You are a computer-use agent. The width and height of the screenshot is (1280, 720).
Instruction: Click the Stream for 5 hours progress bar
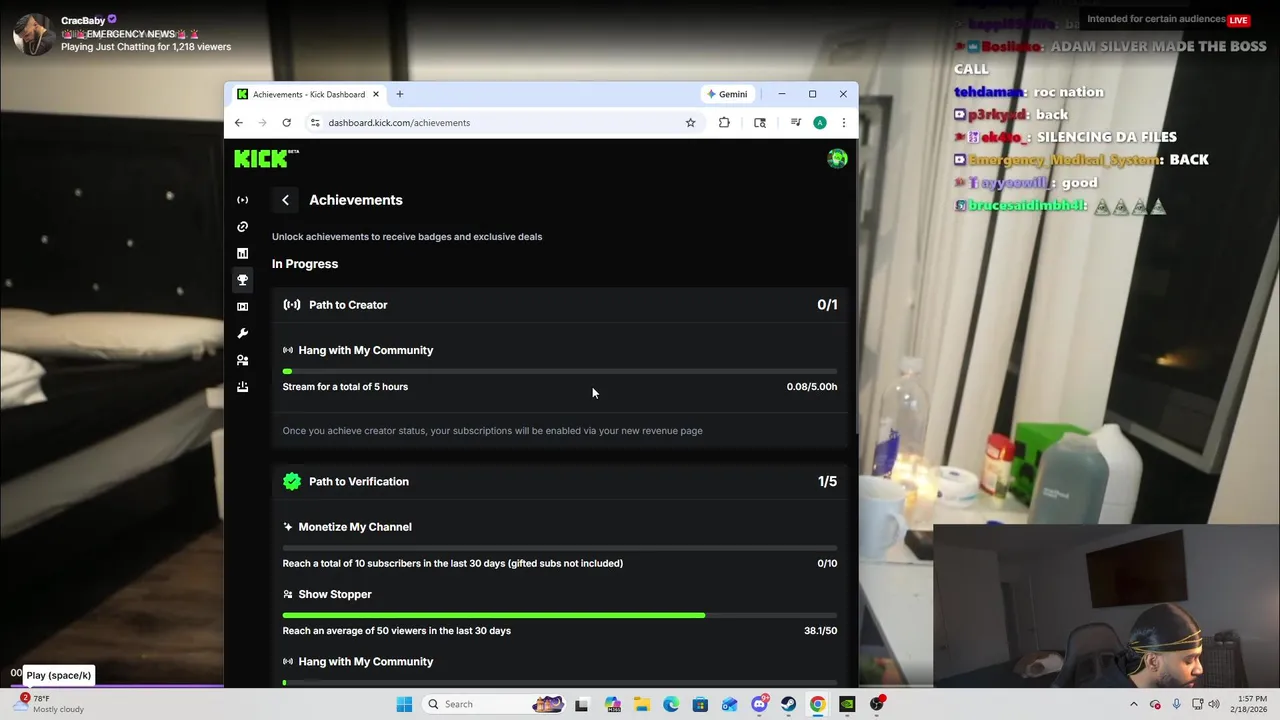click(x=560, y=371)
